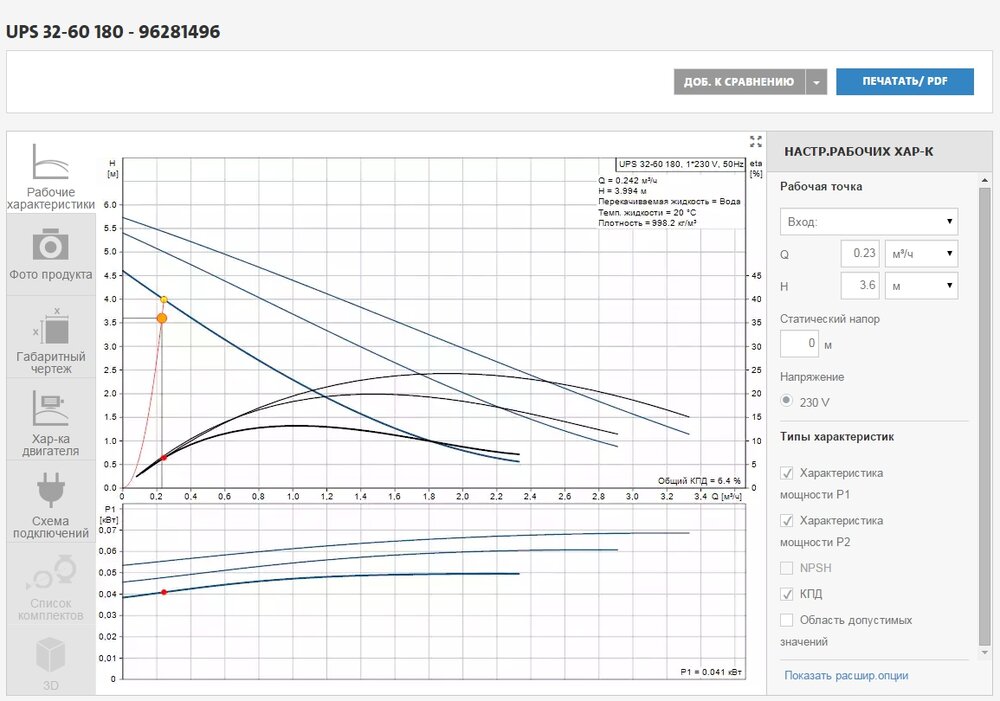Open the Фото продукта camera icon
Viewport: 1000px width, 701px height.
point(50,244)
